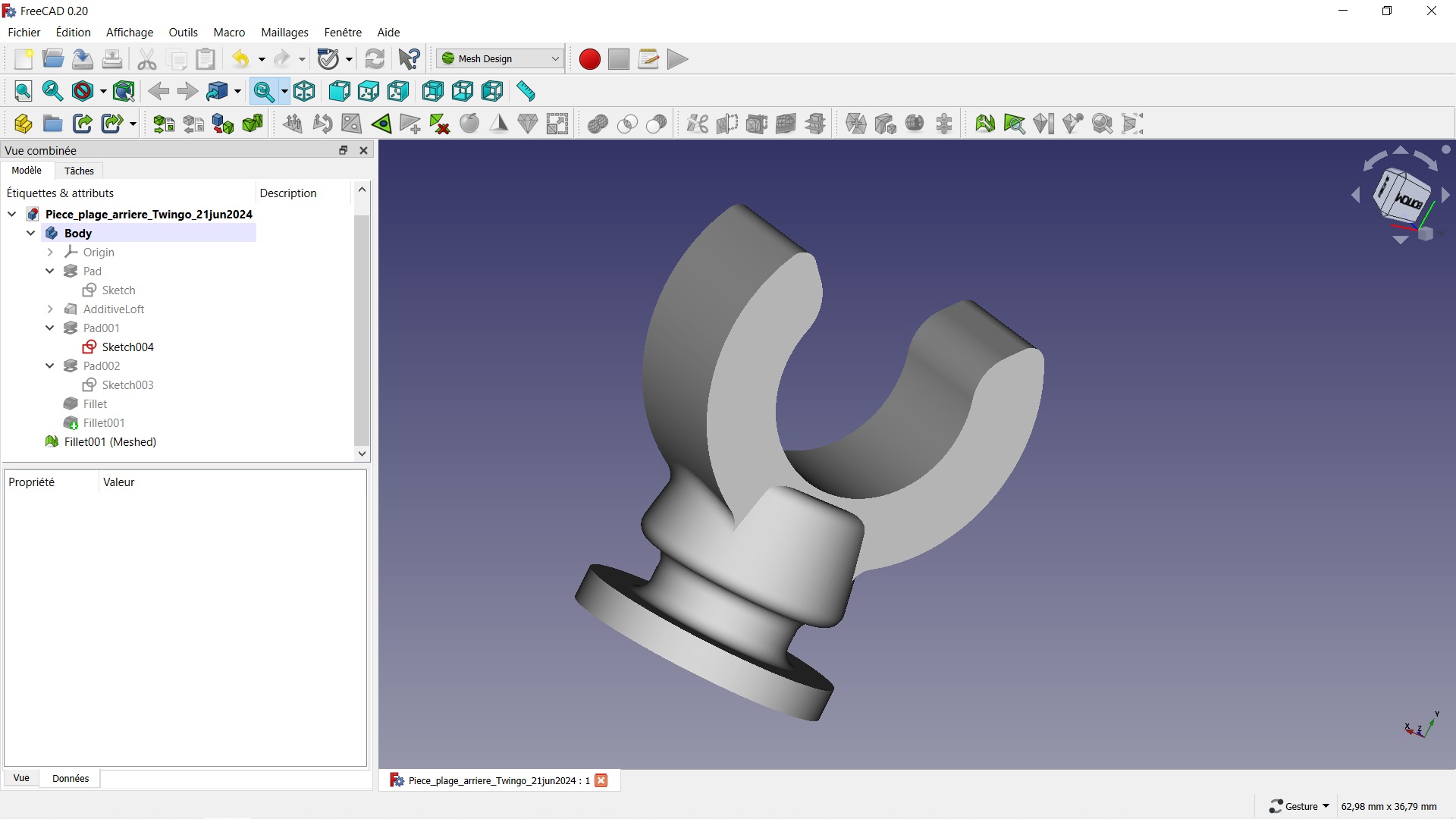This screenshot has width=1456, height=819.
Task: Collapse the Body tree node
Action: 31,233
